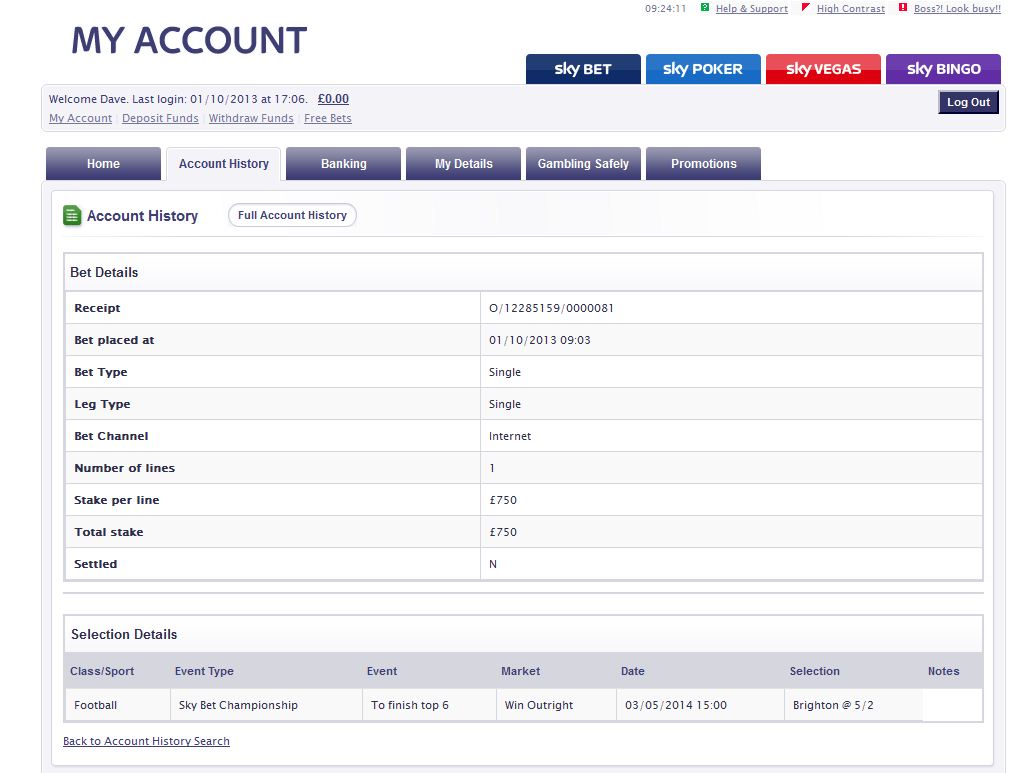
Task: Click the Log Out button
Action: coord(968,102)
